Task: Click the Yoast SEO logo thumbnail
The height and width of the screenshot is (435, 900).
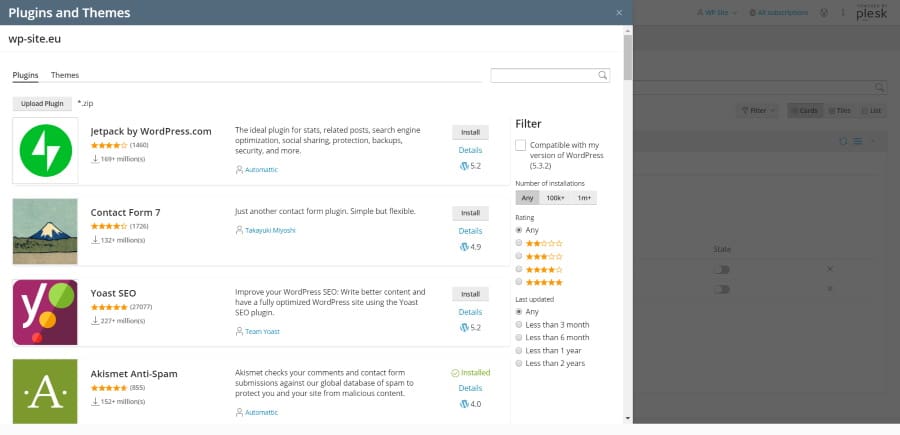Action: point(45,312)
